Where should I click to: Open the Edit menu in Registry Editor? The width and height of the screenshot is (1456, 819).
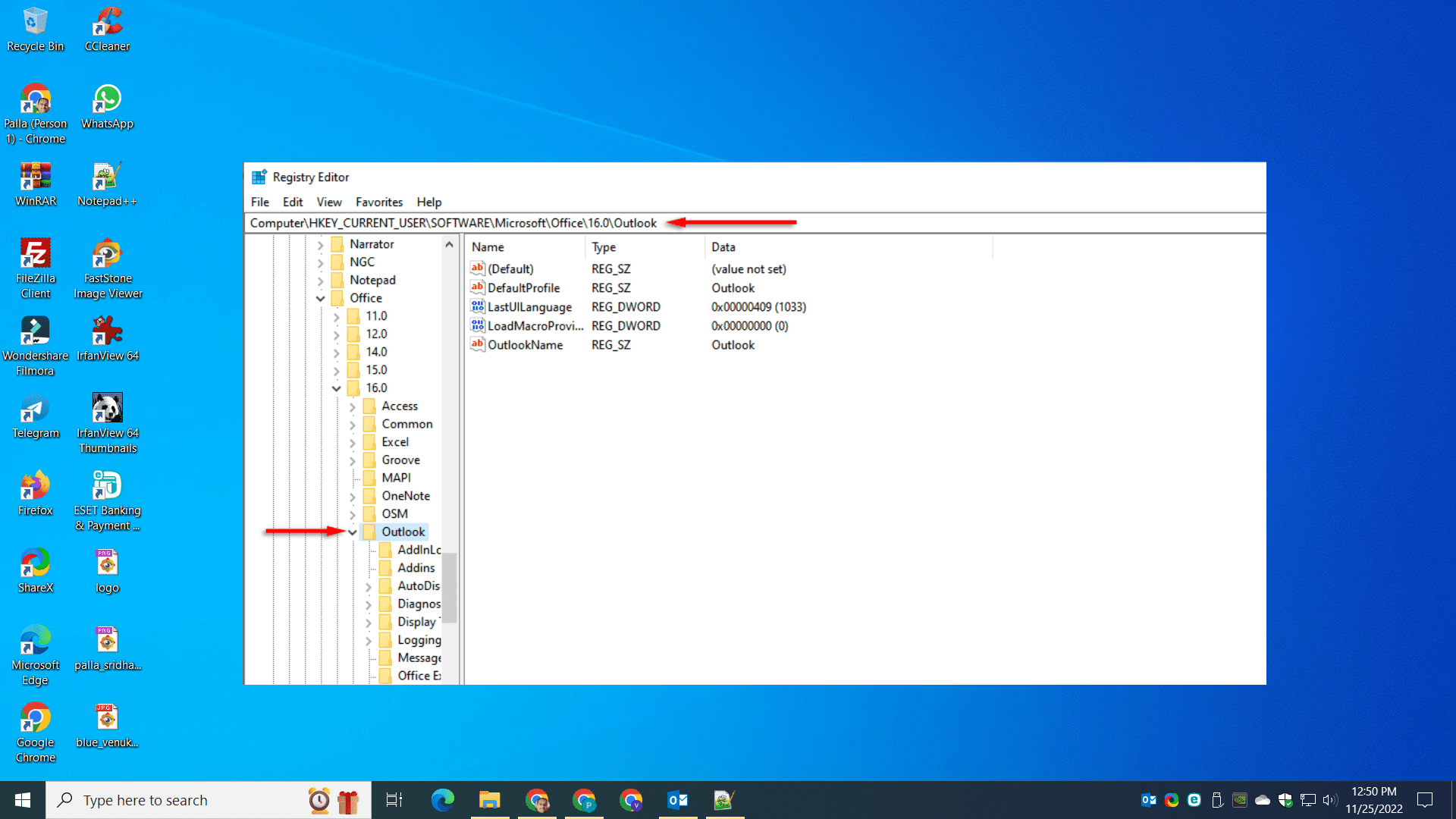pos(293,202)
